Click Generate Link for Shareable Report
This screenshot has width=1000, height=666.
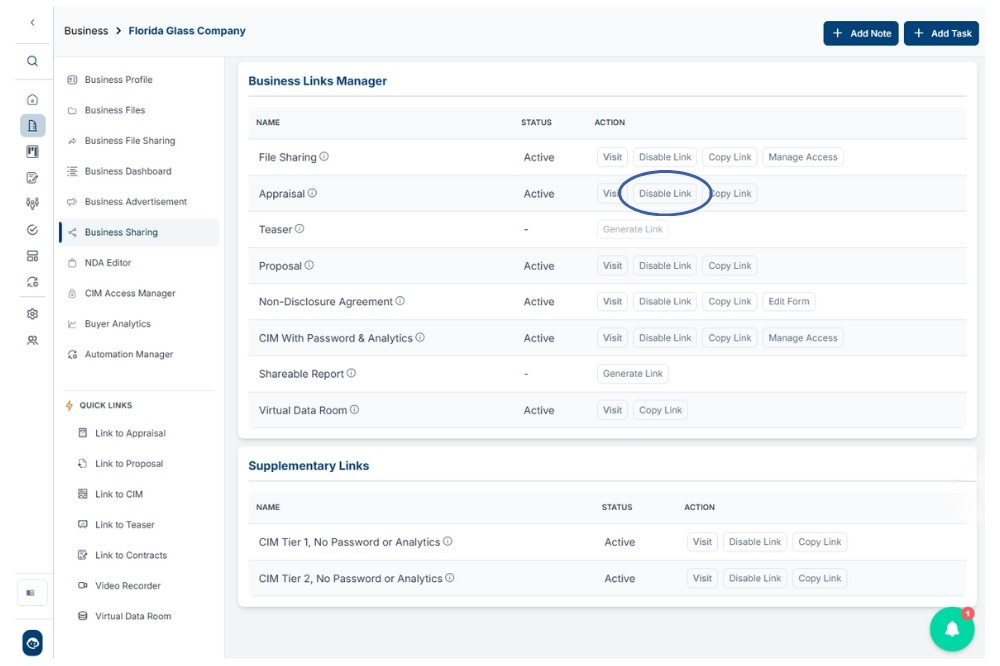click(x=632, y=373)
